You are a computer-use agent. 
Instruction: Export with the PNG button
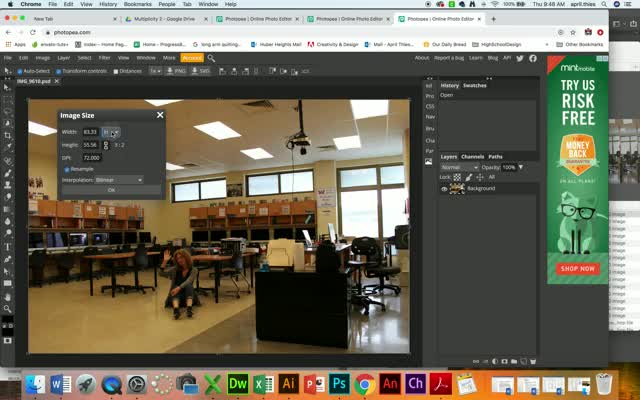(176, 71)
